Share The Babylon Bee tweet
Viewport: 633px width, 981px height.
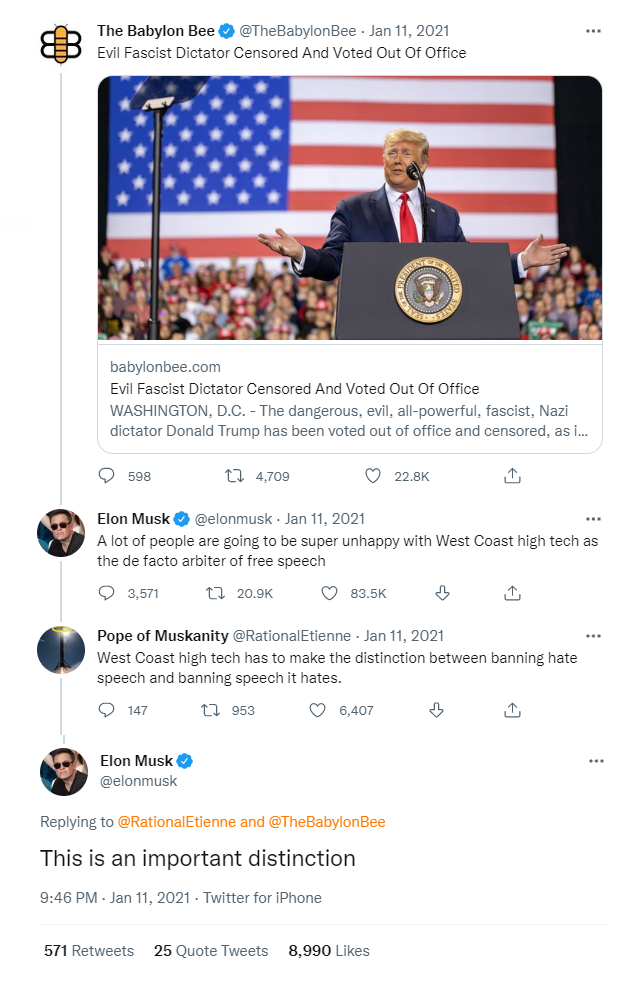512,476
